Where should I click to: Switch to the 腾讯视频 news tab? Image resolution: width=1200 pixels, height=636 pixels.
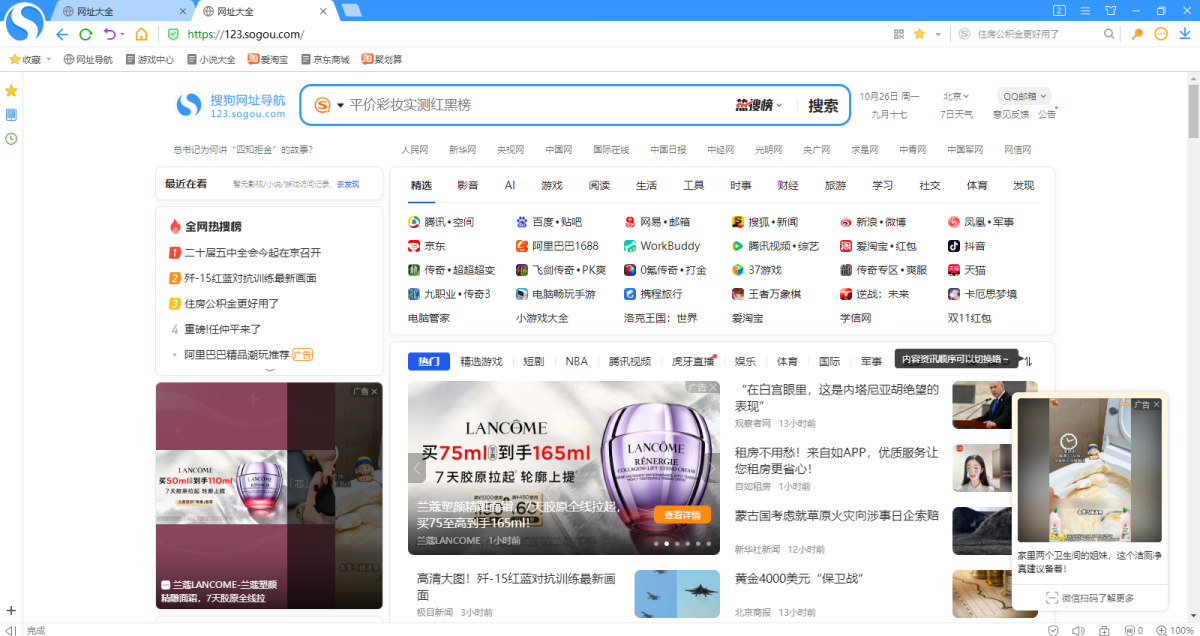tap(630, 361)
